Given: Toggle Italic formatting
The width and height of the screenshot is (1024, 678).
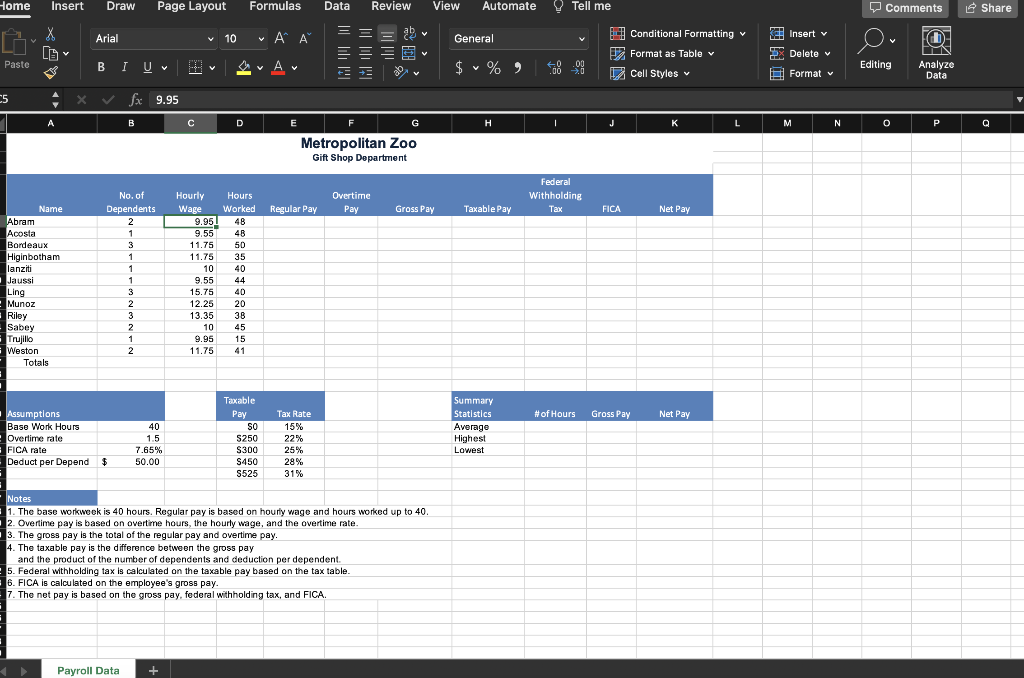Looking at the screenshot, I should 124,67.
